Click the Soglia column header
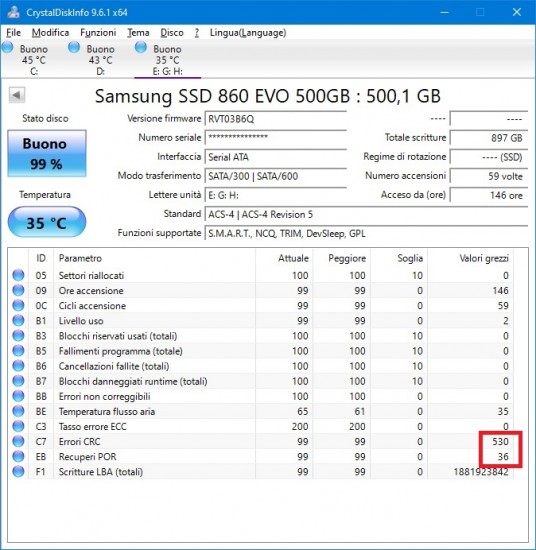 [399, 258]
